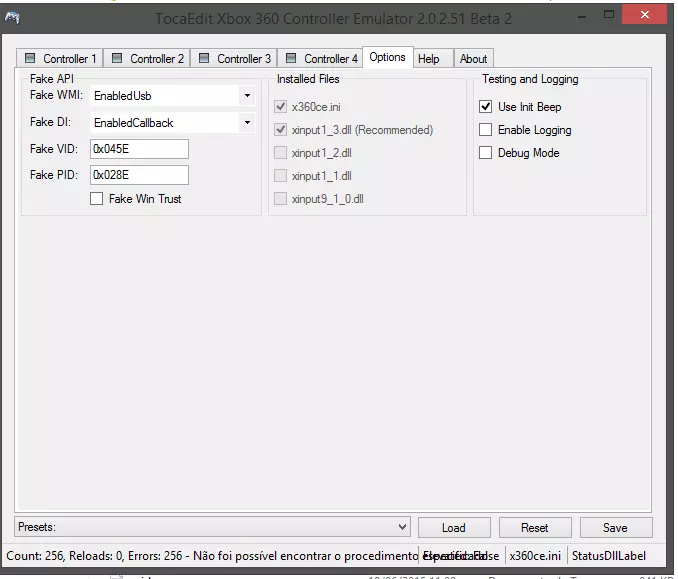Enable the Enable Logging checkbox

coord(486,129)
